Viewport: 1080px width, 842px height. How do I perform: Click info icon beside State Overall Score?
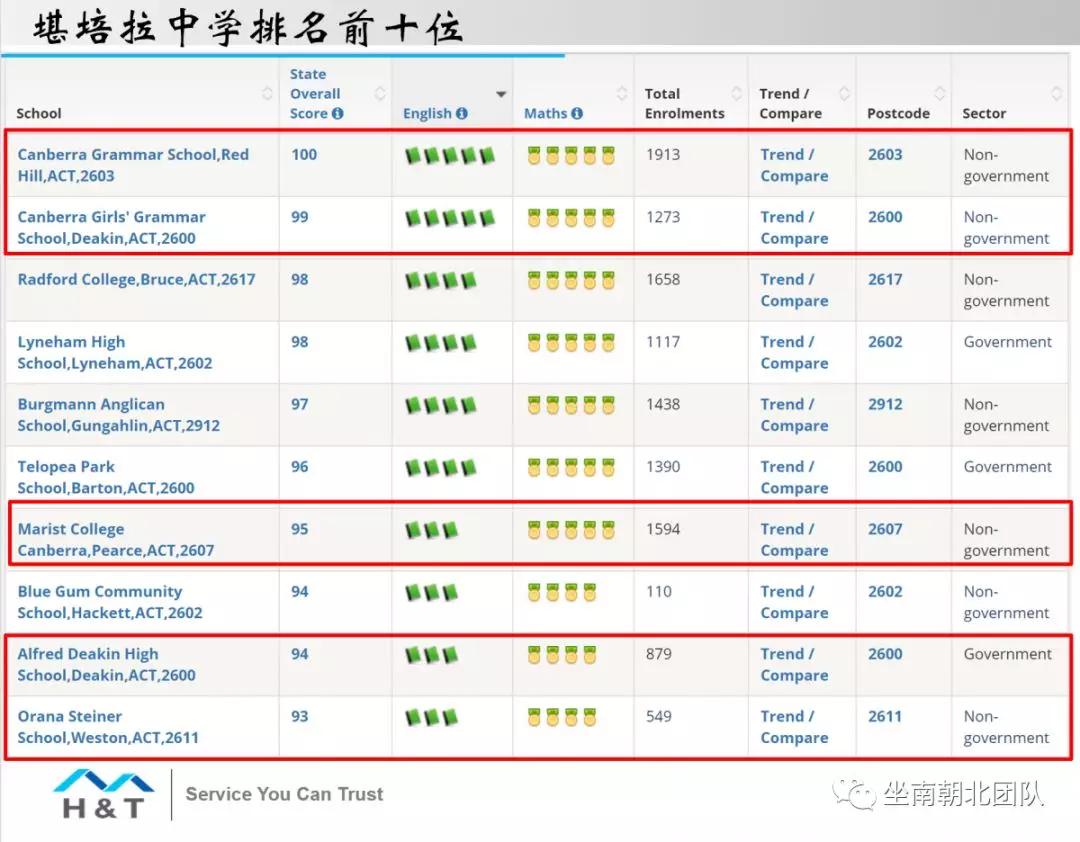[x=338, y=114]
